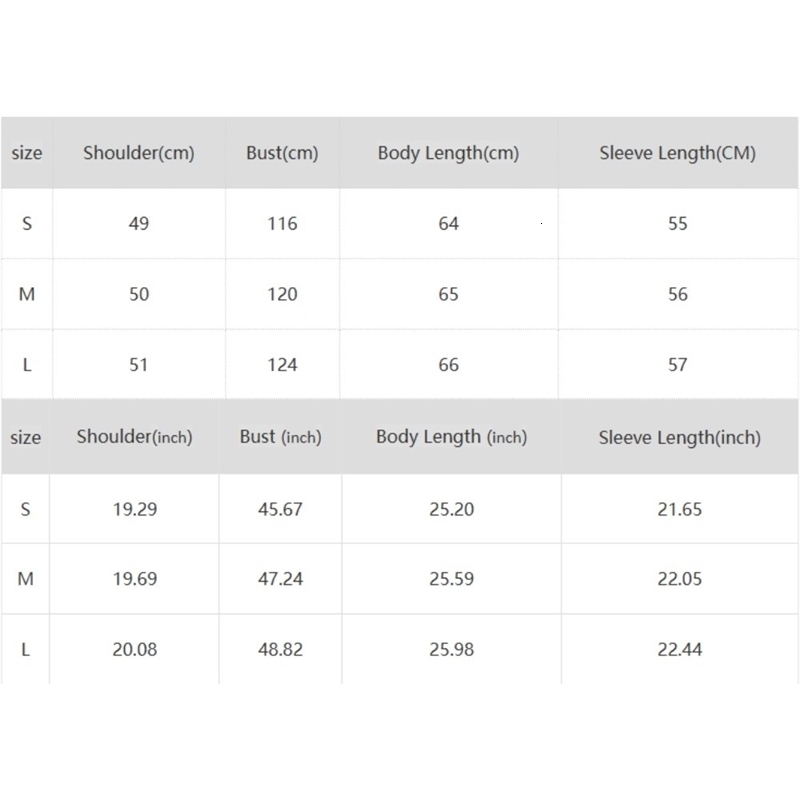Click the bust value 47.24
Image resolution: width=800 pixels, height=800 pixels.
pyautogui.click(x=281, y=579)
